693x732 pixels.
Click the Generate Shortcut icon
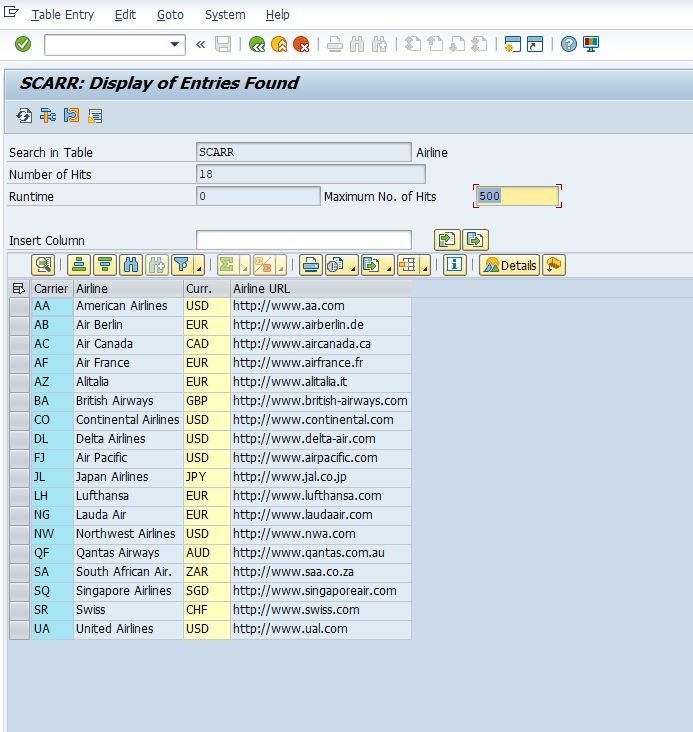pos(535,44)
